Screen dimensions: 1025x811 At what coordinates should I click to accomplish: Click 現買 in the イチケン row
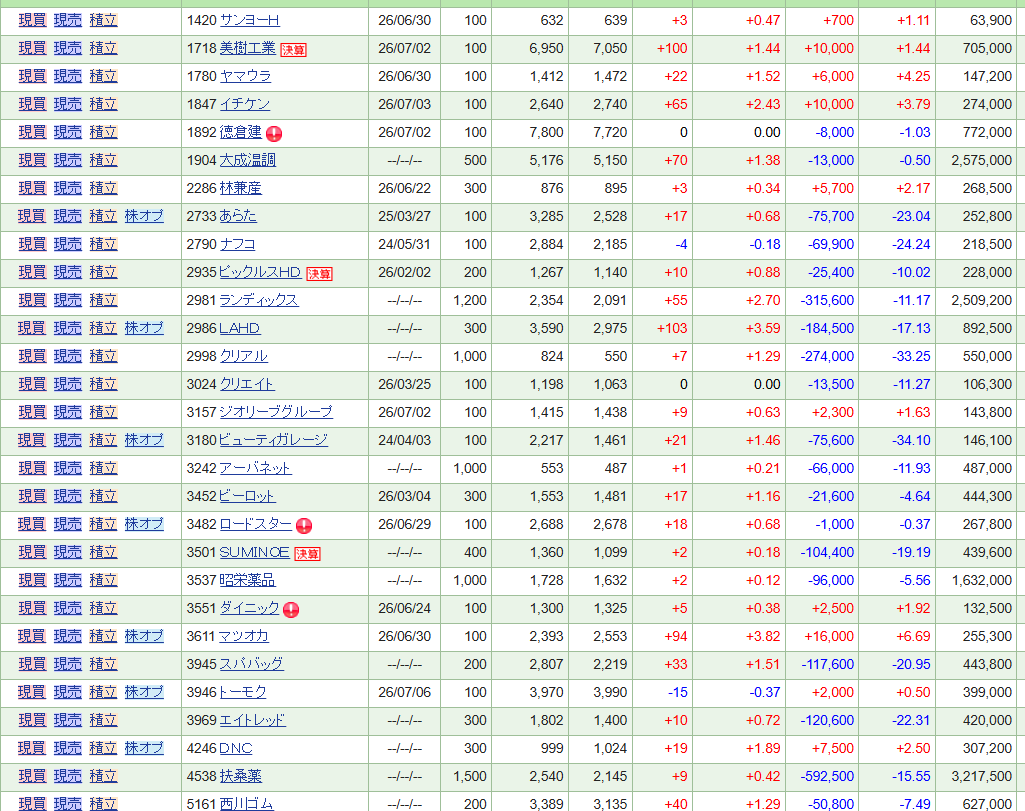tap(32, 105)
